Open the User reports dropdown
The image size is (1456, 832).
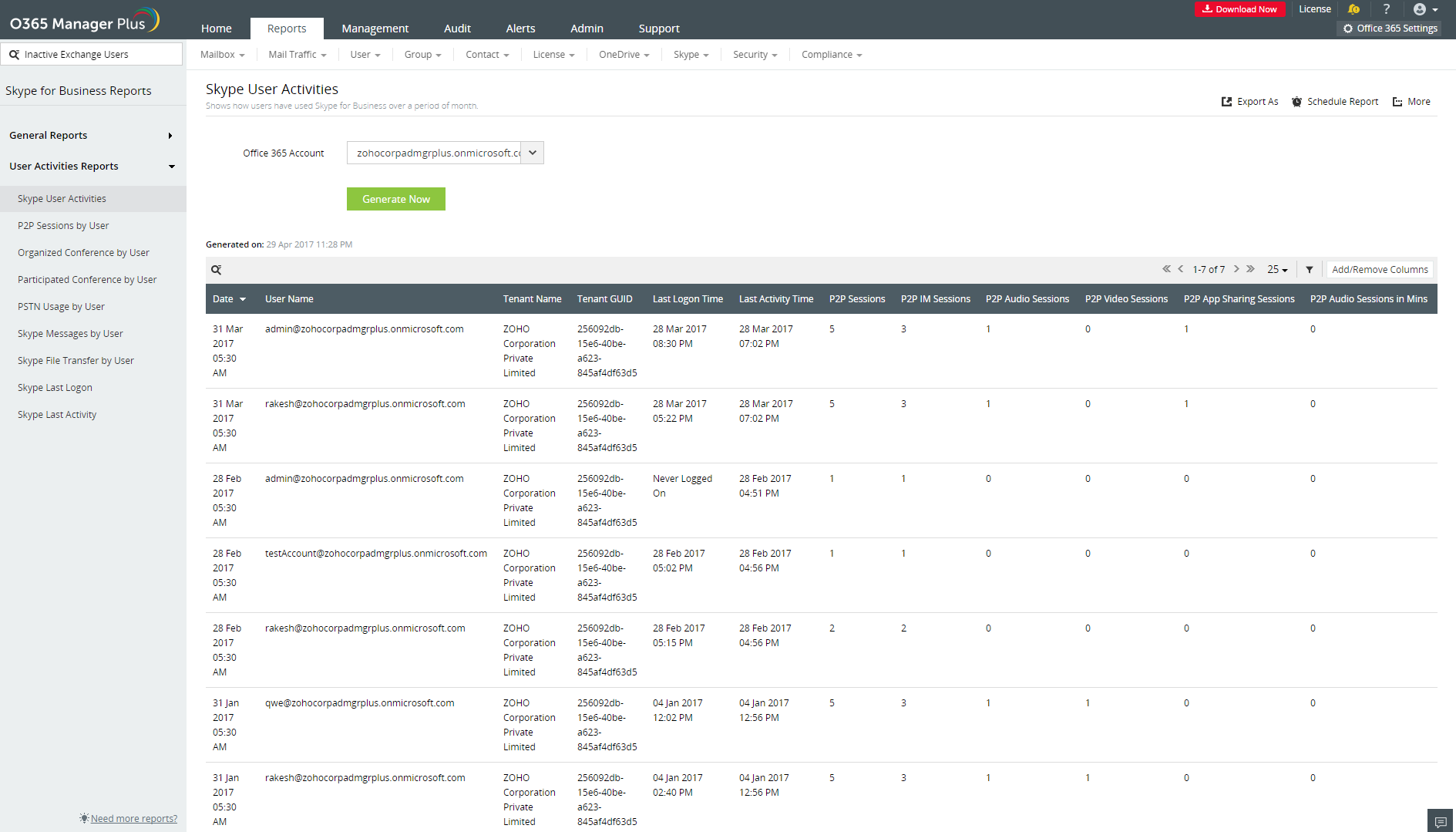point(365,55)
